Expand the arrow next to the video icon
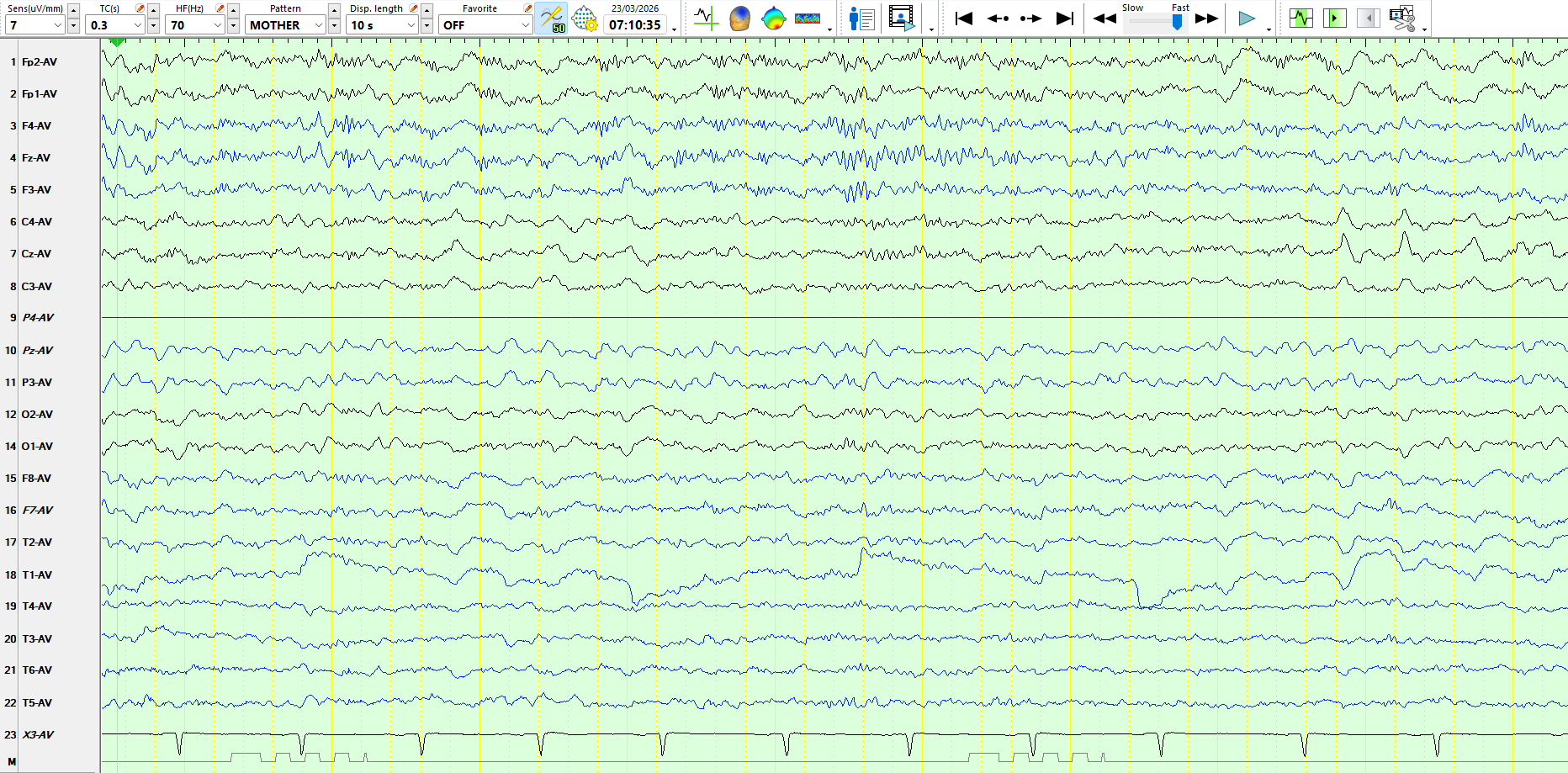The height and width of the screenshot is (773, 1568). 931,29
